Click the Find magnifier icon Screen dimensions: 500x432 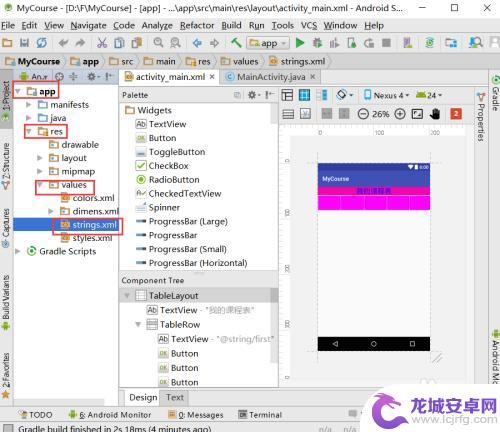point(158,42)
